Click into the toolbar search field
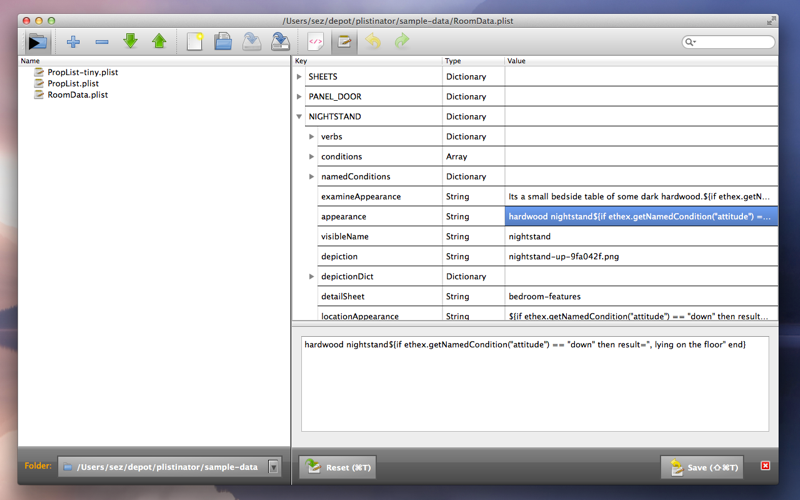Viewport: 800px width, 500px height. click(x=729, y=42)
